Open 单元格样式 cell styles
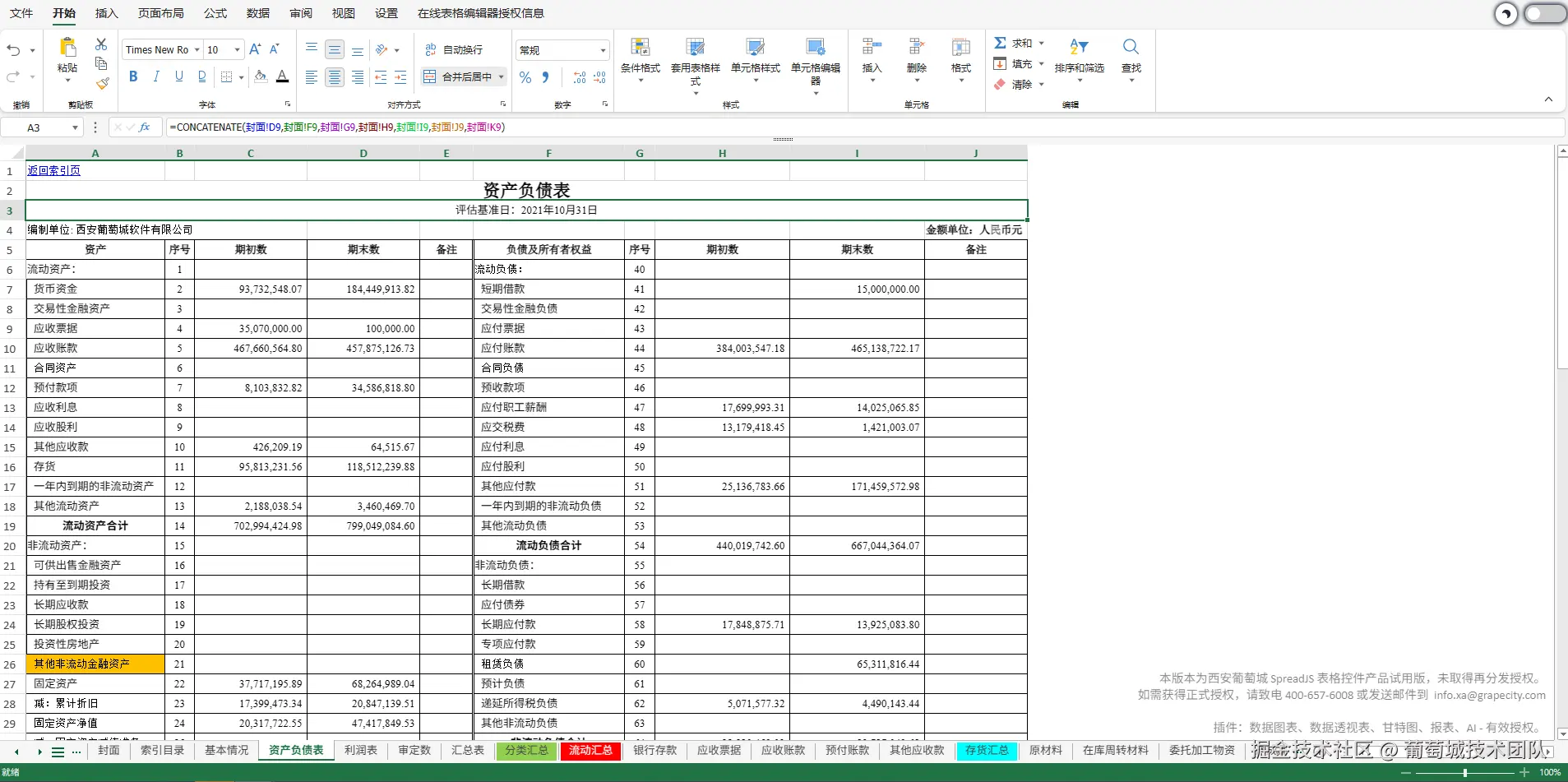The width and height of the screenshot is (1568, 782). [756, 58]
